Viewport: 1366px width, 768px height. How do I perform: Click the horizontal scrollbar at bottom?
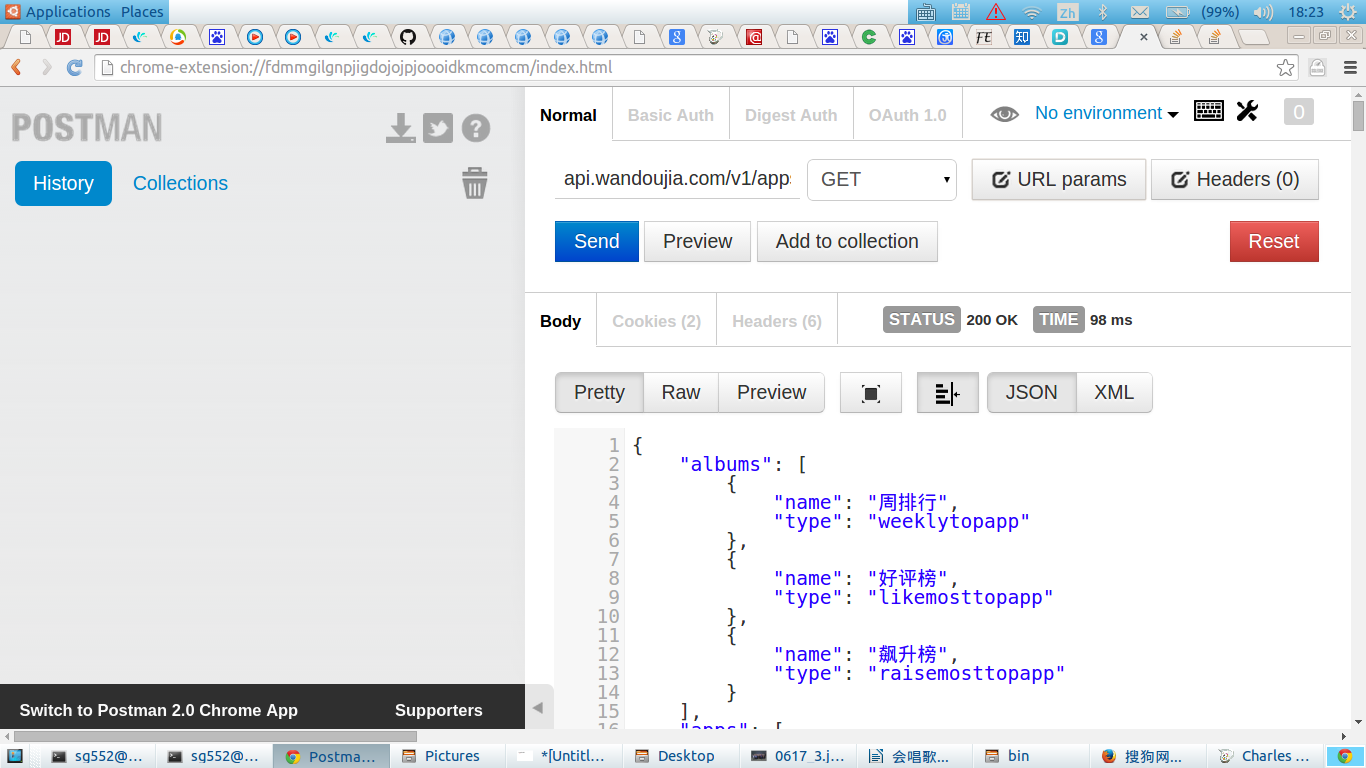pyautogui.click(x=215, y=737)
